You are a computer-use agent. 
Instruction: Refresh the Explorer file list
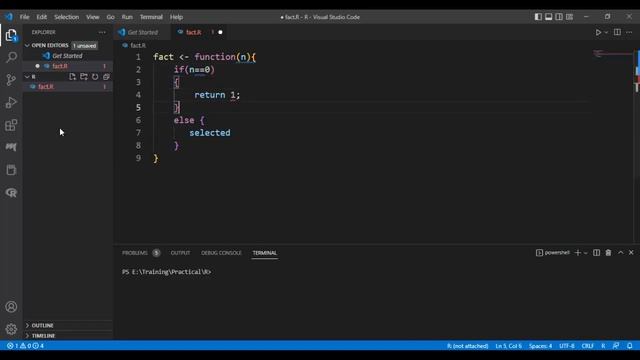tap(95, 77)
